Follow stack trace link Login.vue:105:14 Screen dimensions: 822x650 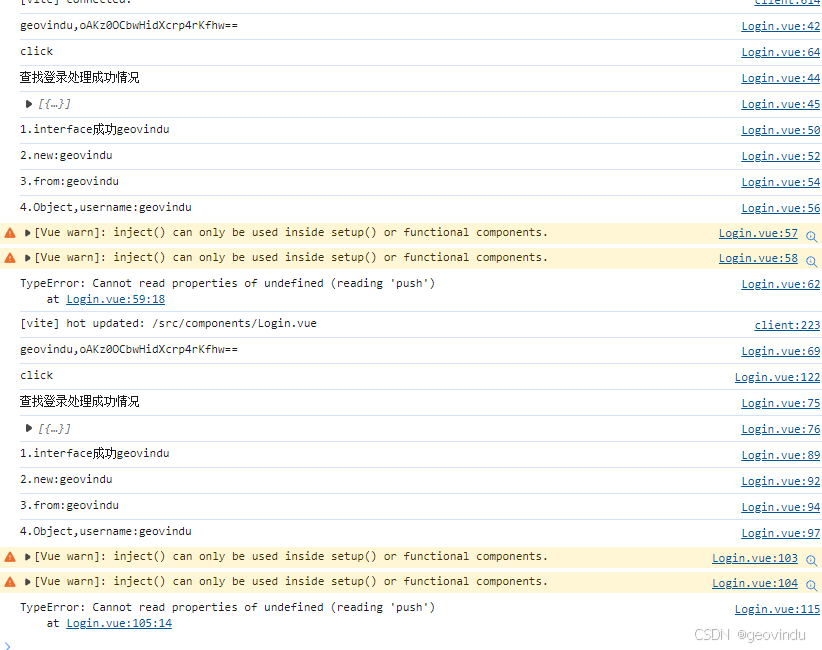(119, 623)
